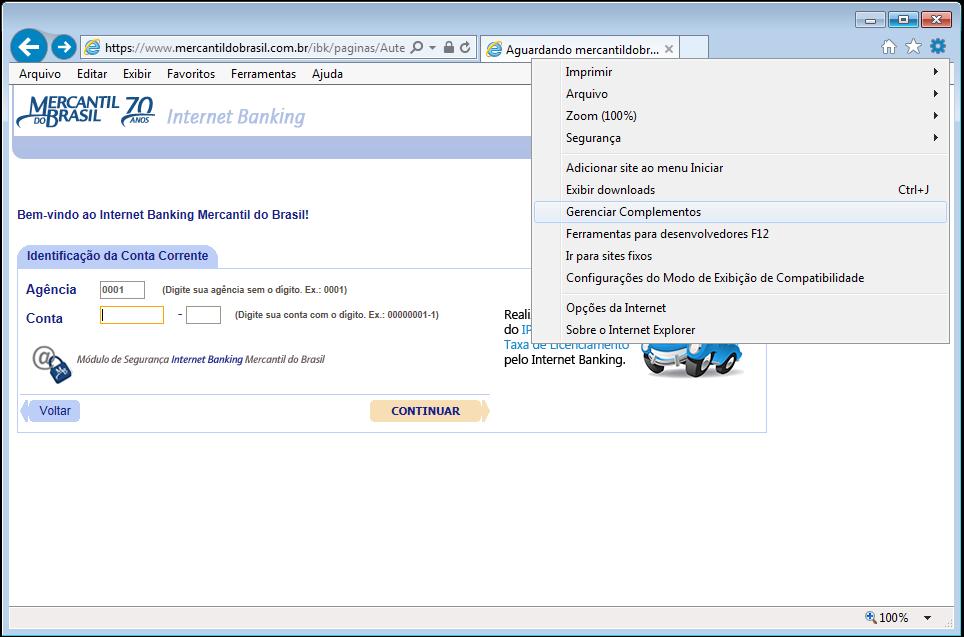Click the status bar zoom magnifier icon
Image resolution: width=964 pixels, height=637 pixels.
point(871,617)
